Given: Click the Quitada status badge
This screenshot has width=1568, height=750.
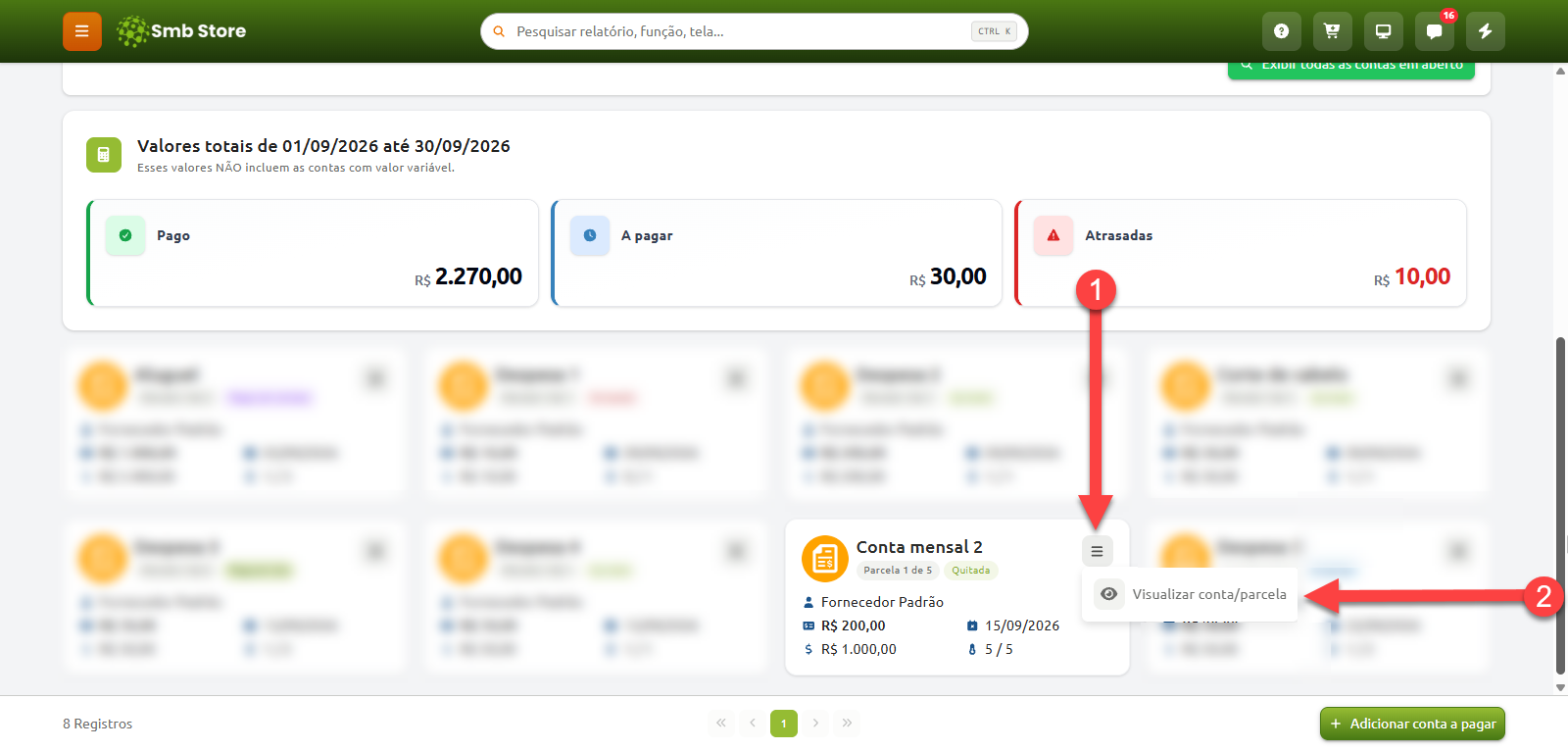Looking at the screenshot, I should coord(971,571).
